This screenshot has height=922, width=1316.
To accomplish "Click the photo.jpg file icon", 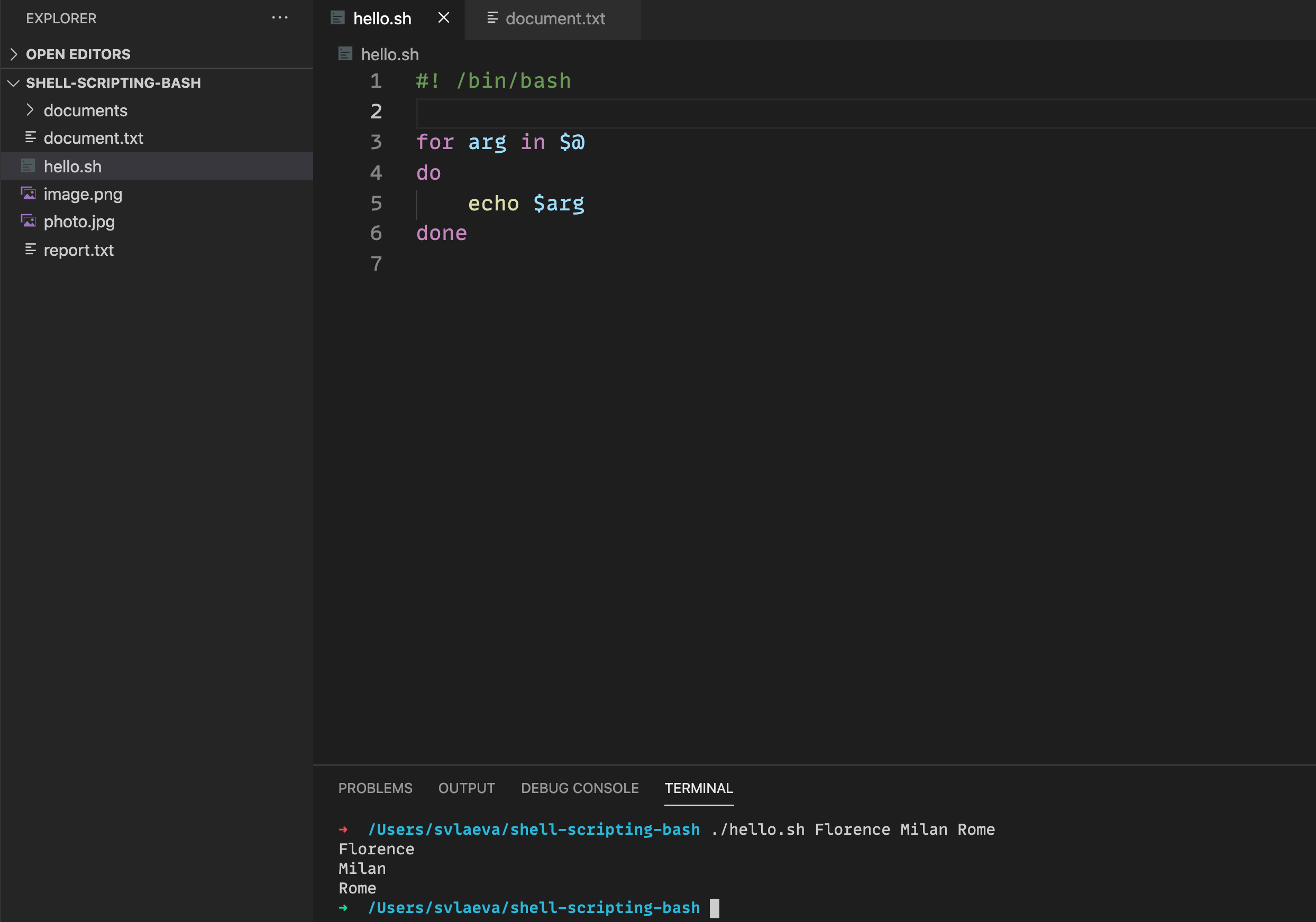I will [x=29, y=221].
